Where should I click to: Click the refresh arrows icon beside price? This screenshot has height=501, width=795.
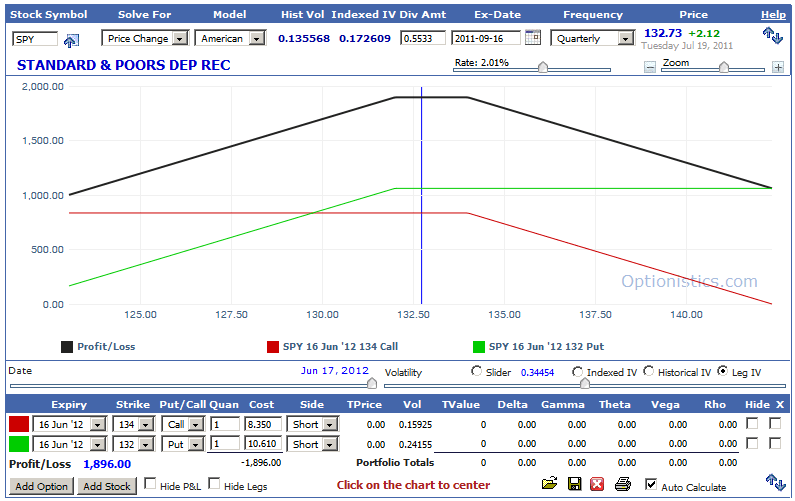click(773, 35)
